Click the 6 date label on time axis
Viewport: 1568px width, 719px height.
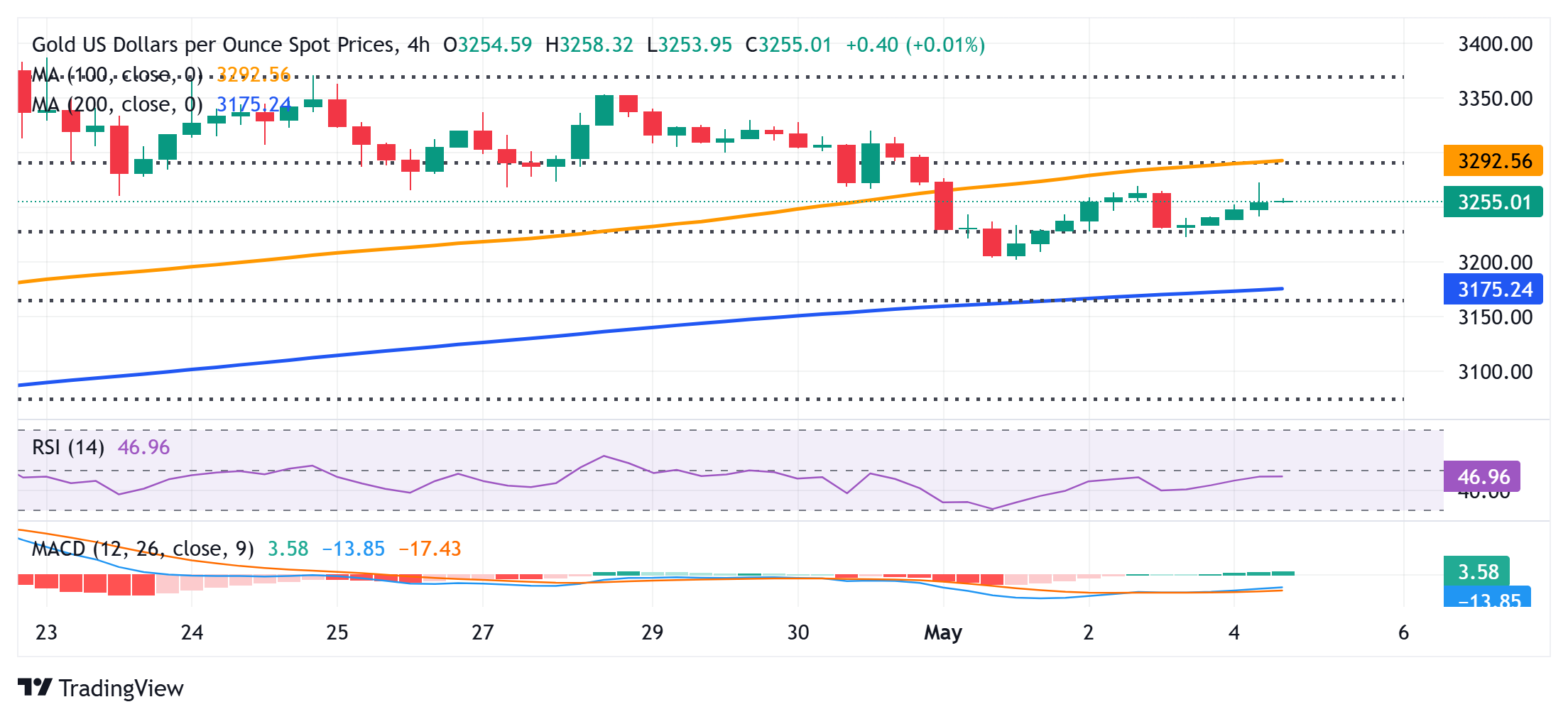tap(1403, 632)
